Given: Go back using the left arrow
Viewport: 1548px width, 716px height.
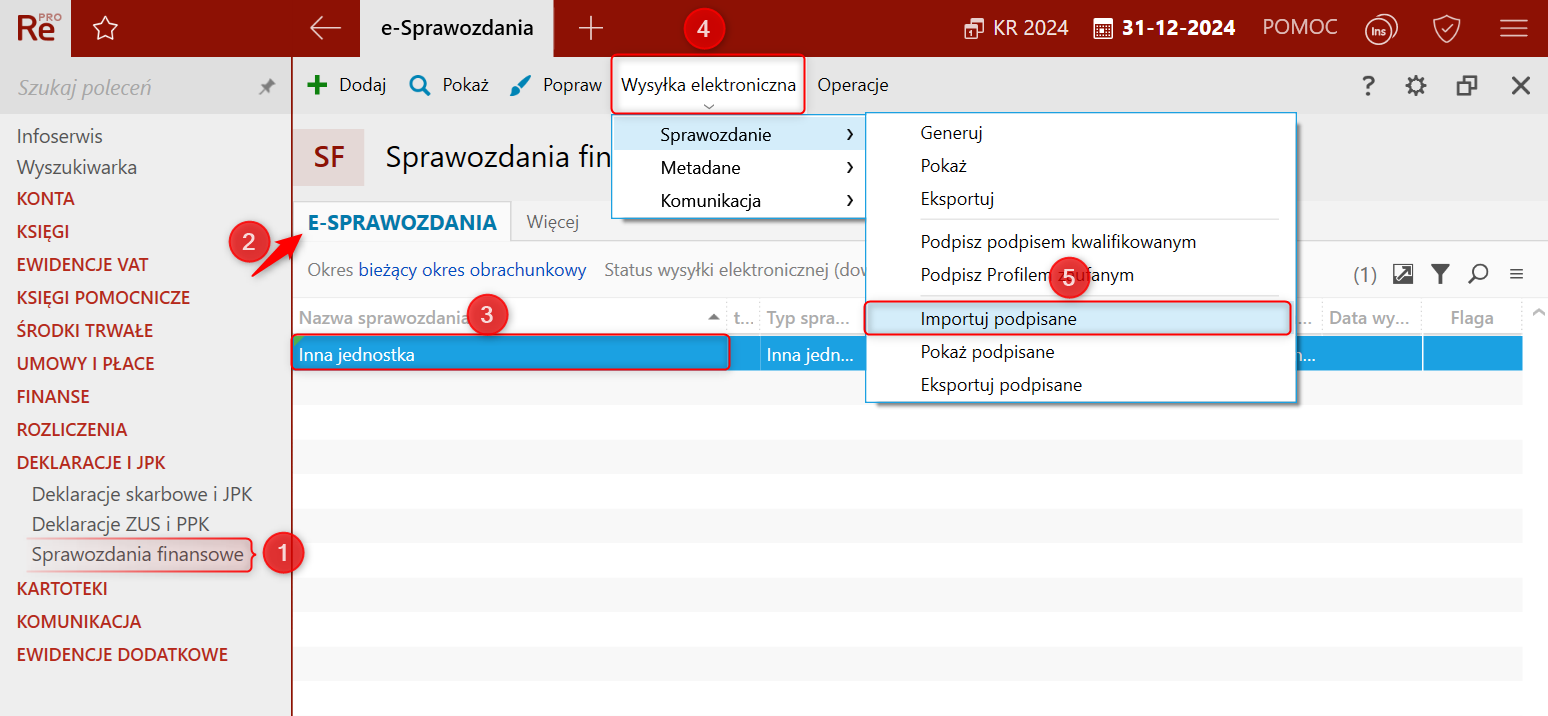Looking at the screenshot, I should (326, 28).
